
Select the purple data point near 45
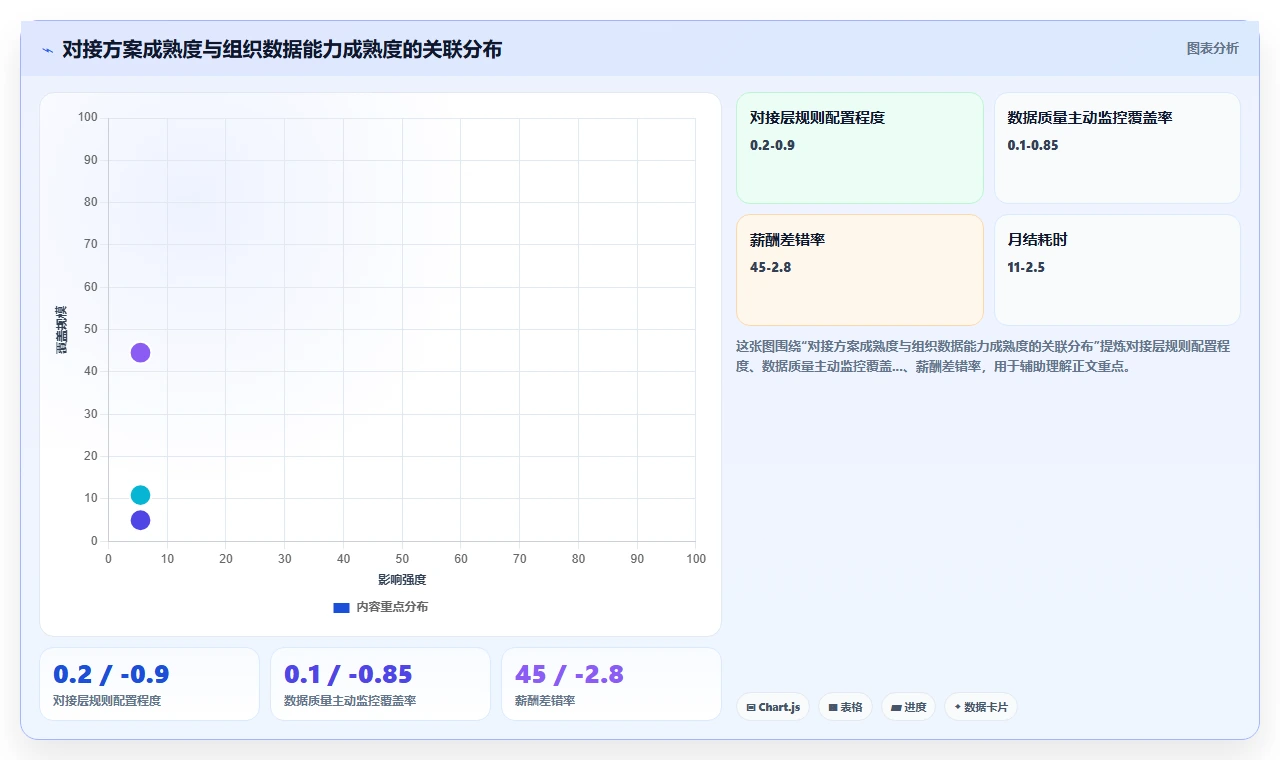(140, 352)
